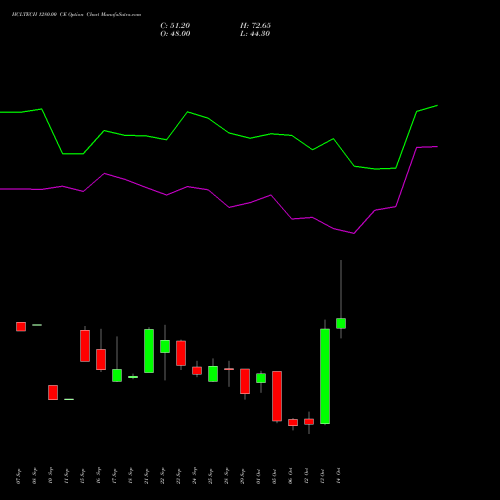Select the high value H: 72.65
This screenshot has width=500, height=500.
(255, 26)
